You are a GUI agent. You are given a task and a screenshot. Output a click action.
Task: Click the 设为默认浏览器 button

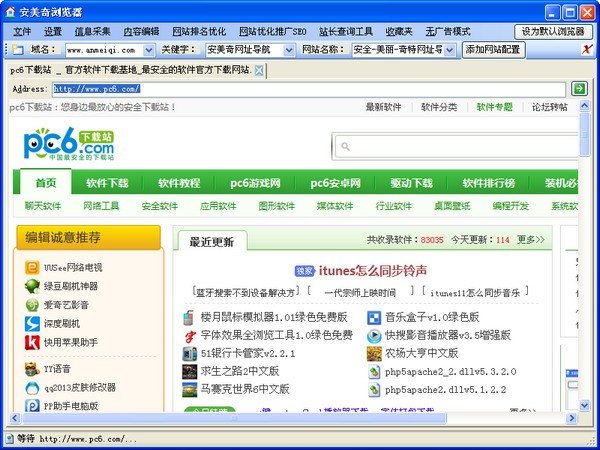tap(553, 31)
